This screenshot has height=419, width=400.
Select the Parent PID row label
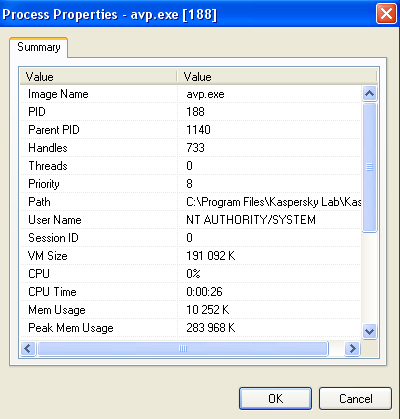54,130
